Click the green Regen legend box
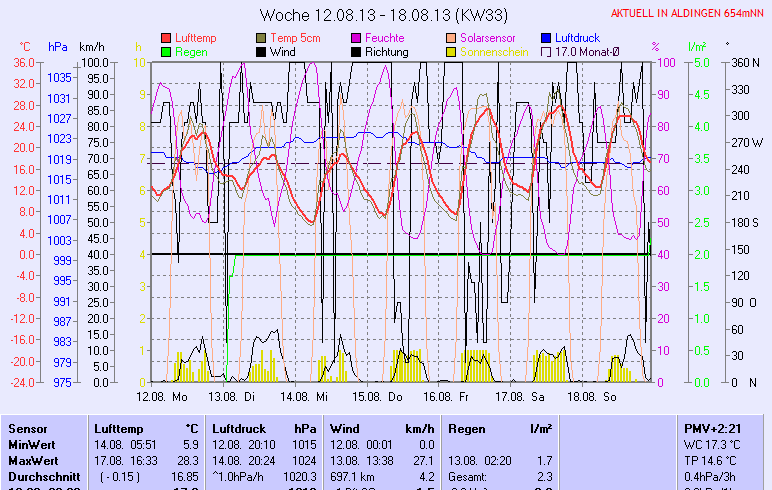772x490 pixels. pos(167,52)
